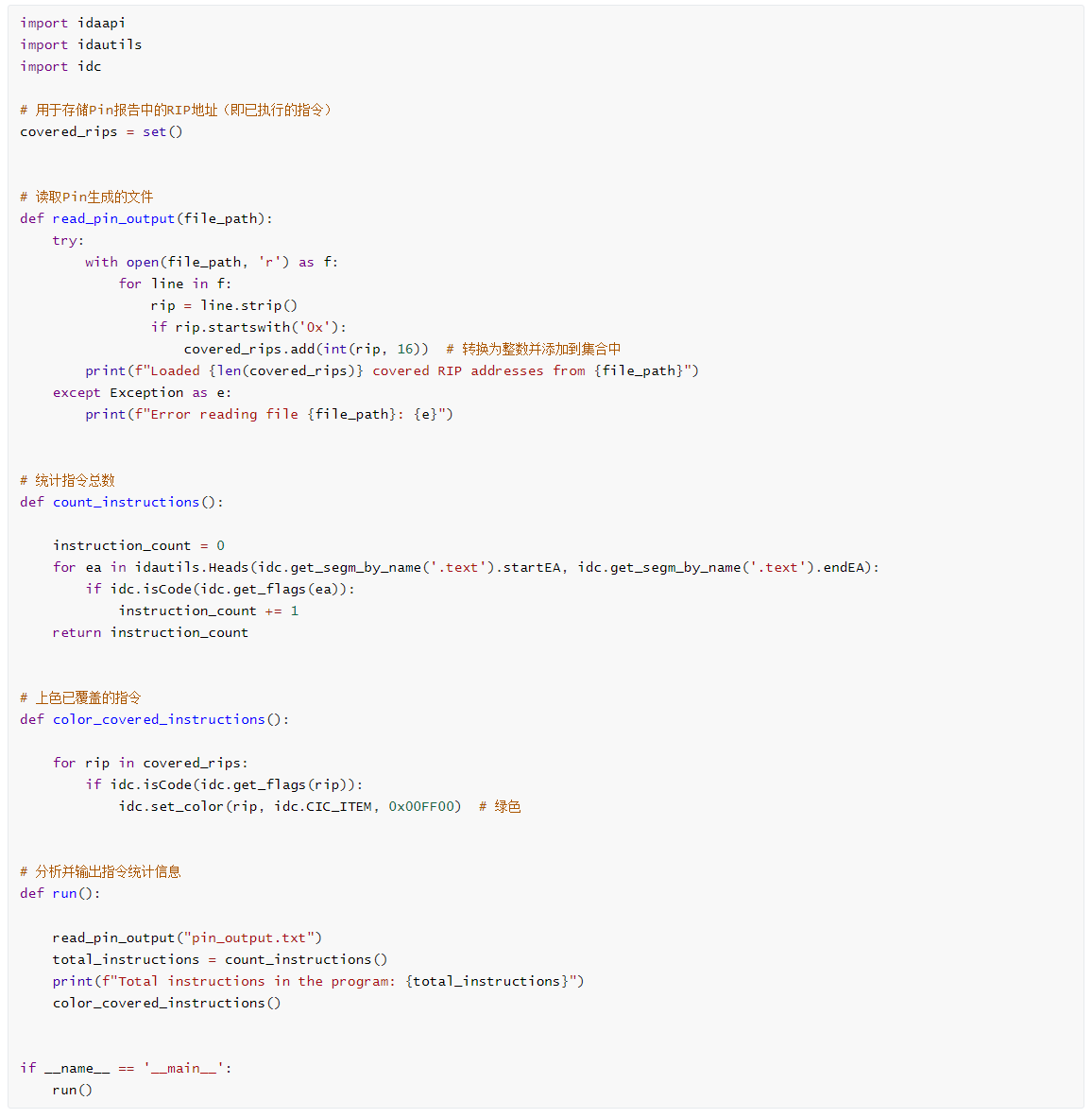Screen dimensions: 1092x1118
Task: Click the 'try:' keyword
Action: coord(68,240)
